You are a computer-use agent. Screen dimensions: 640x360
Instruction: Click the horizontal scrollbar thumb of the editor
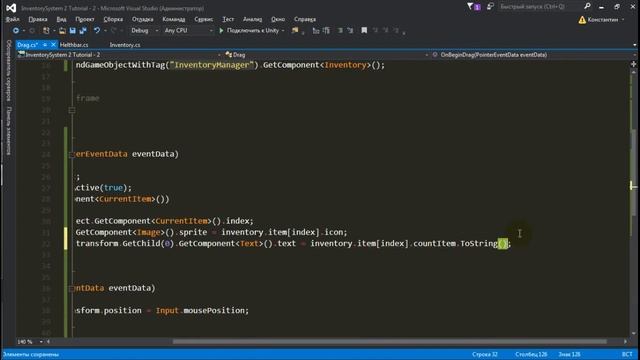(389, 342)
